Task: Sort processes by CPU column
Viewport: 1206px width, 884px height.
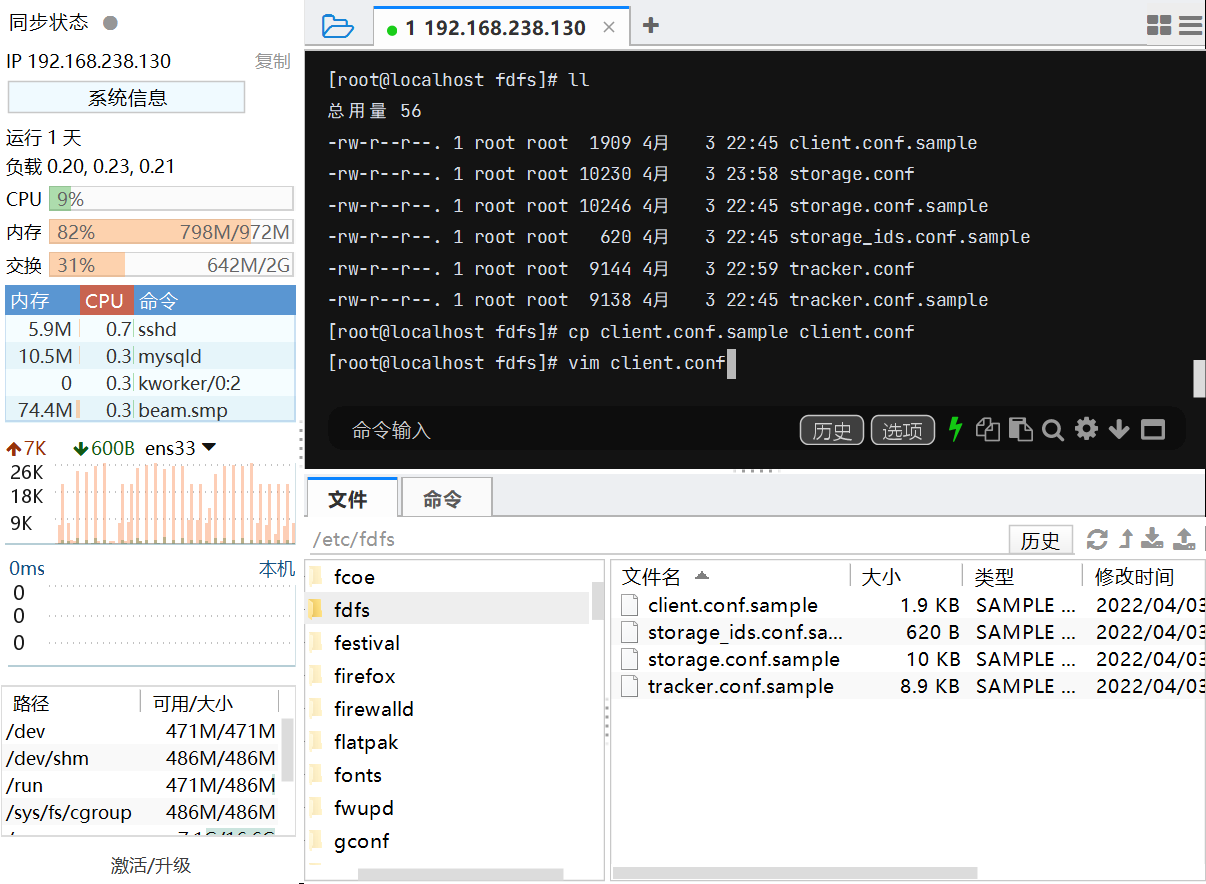Action: click(104, 300)
